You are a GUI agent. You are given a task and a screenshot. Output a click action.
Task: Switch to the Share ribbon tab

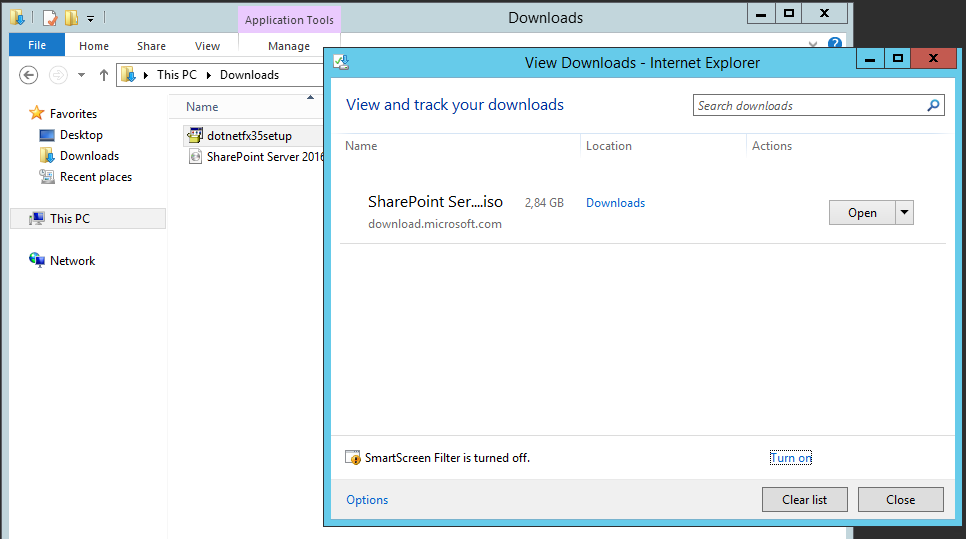tap(151, 46)
